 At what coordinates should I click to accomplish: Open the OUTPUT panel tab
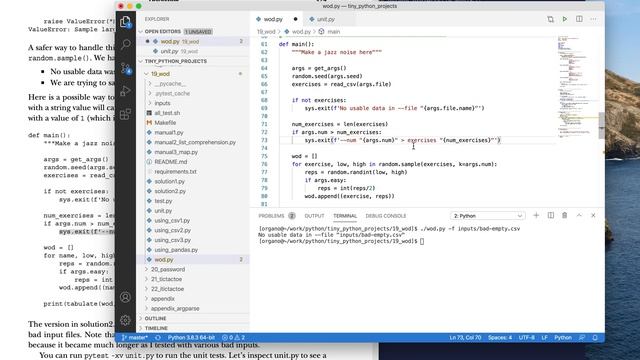click(314, 216)
